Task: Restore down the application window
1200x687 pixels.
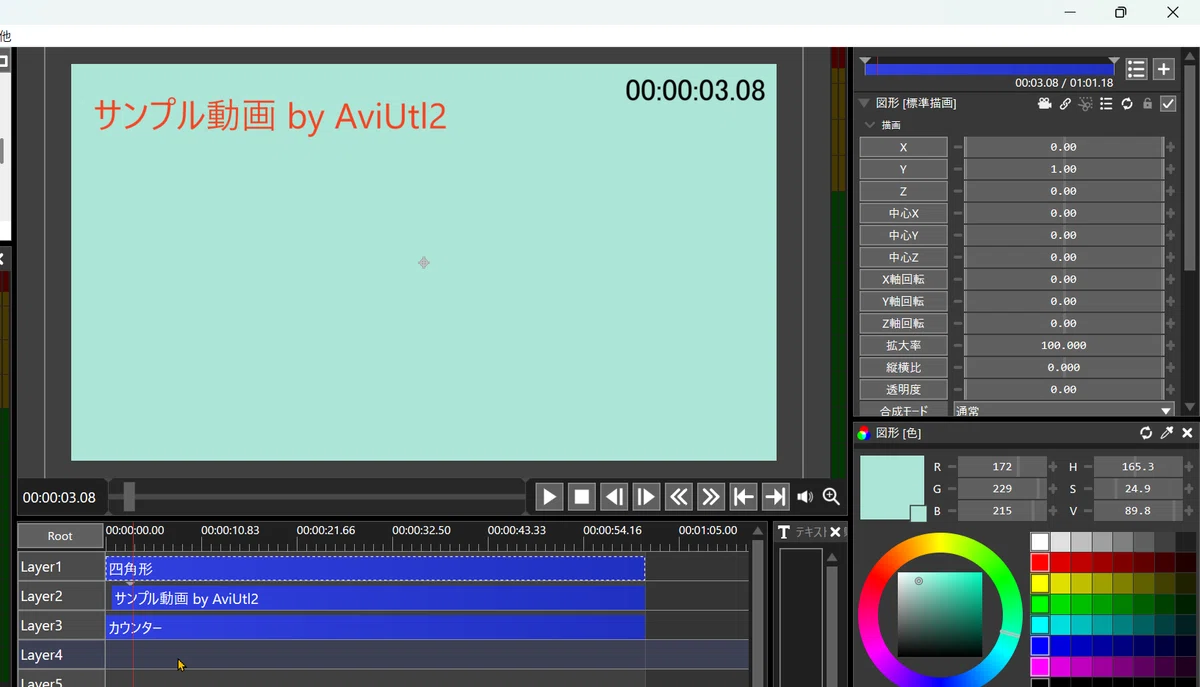Action: (1121, 12)
